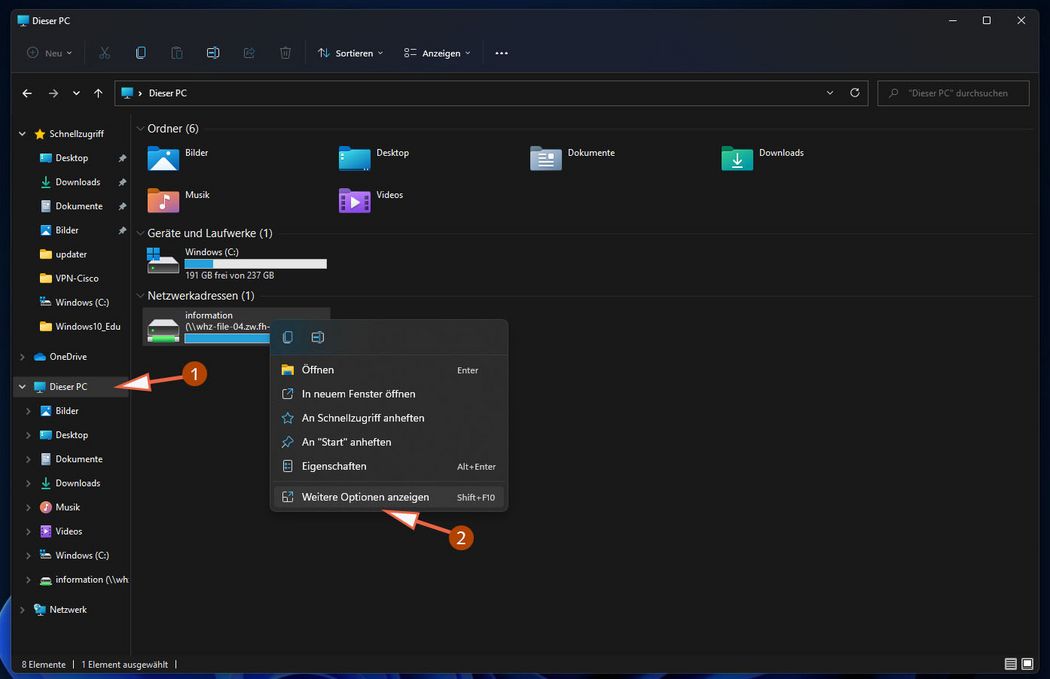Viewport: 1050px width, 679px height.
Task: Select Downloads under Schnellzugriff
Action: (78, 182)
